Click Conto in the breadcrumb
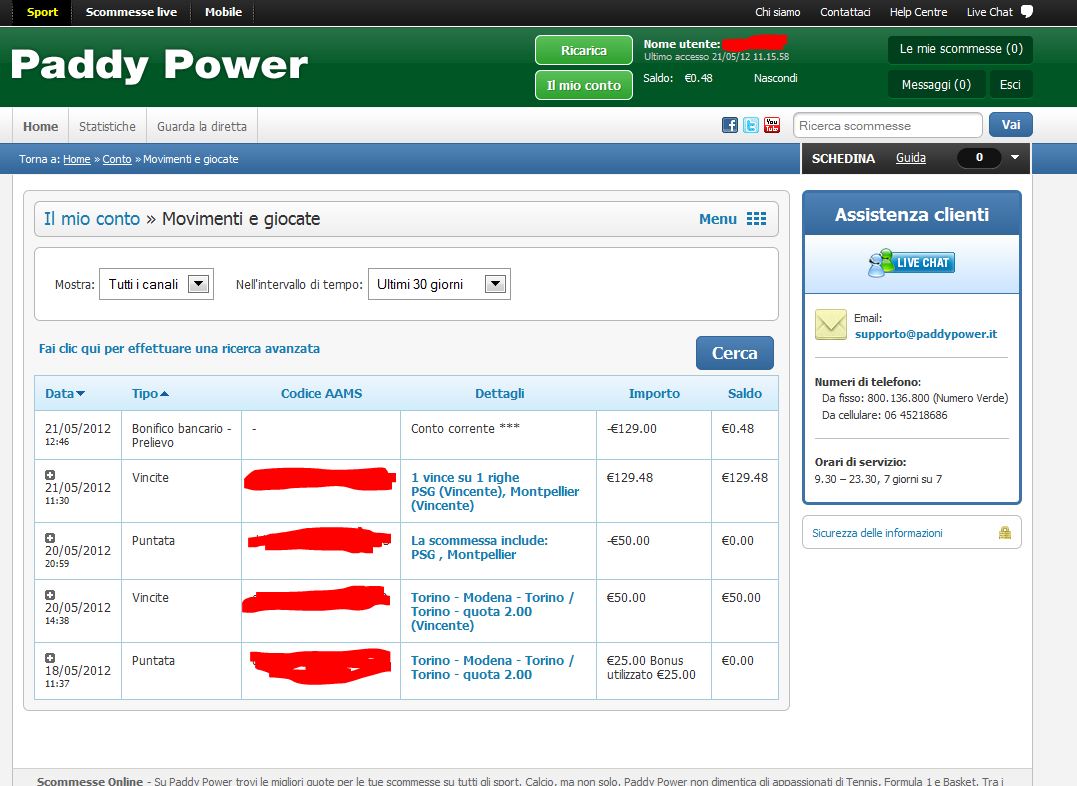The image size is (1077, 786). click(117, 159)
